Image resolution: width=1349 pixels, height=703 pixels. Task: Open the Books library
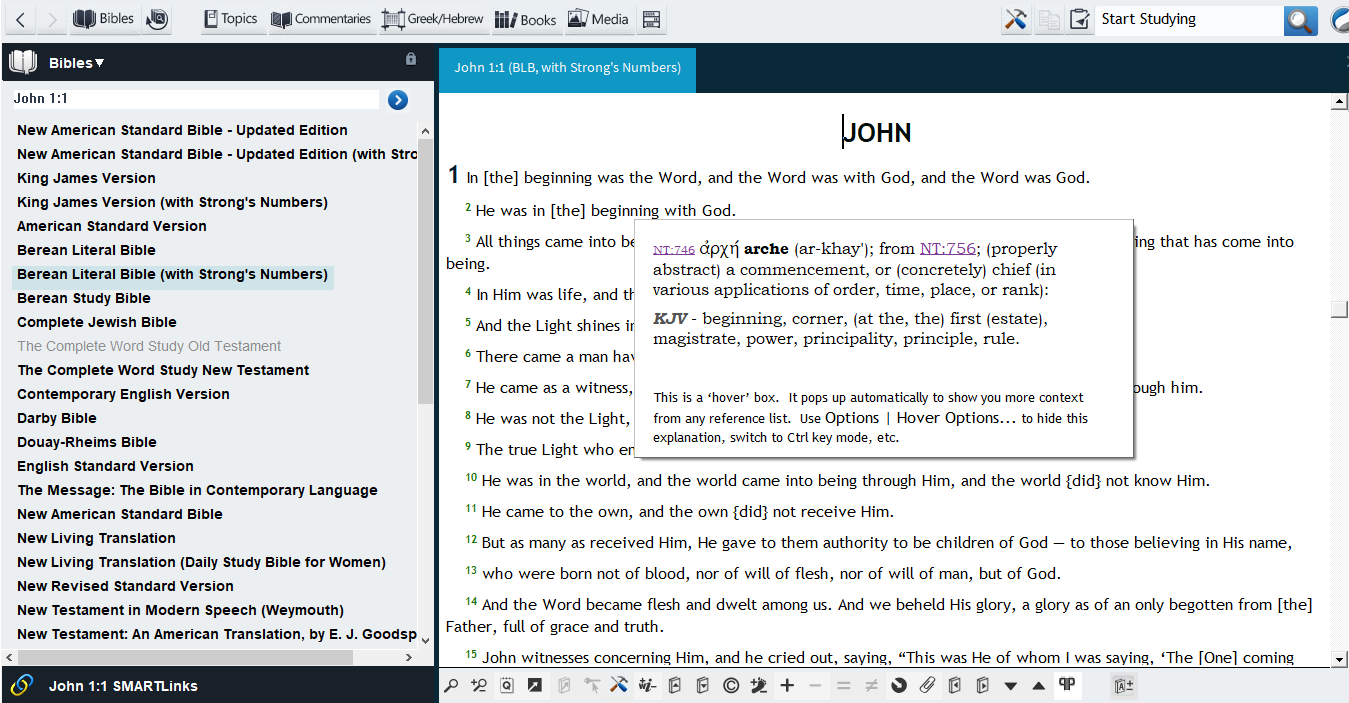(x=525, y=19)
